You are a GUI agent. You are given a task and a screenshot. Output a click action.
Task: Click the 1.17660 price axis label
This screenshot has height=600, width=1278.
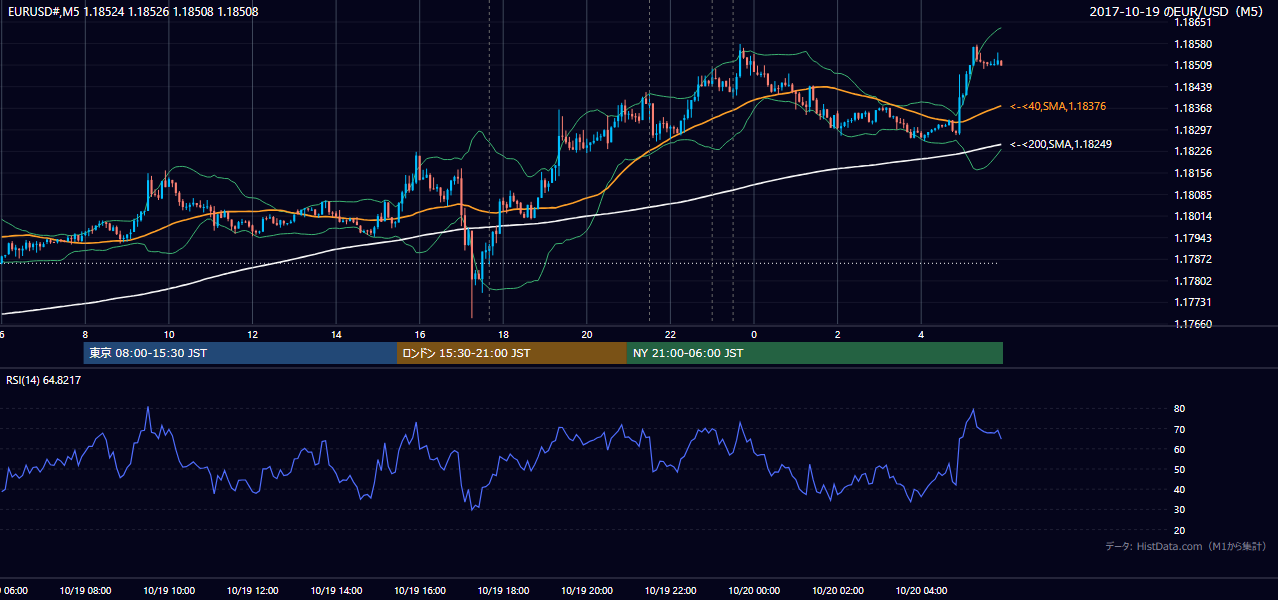coord(1191,324)
